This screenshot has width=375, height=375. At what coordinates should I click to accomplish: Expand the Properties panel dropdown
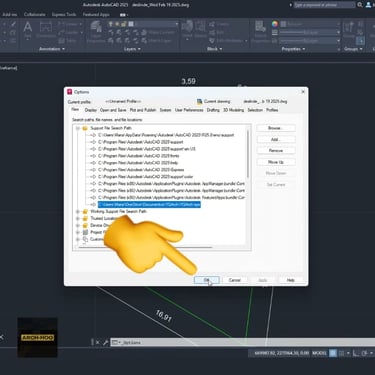pyautogui.click(x=293, y=49)
